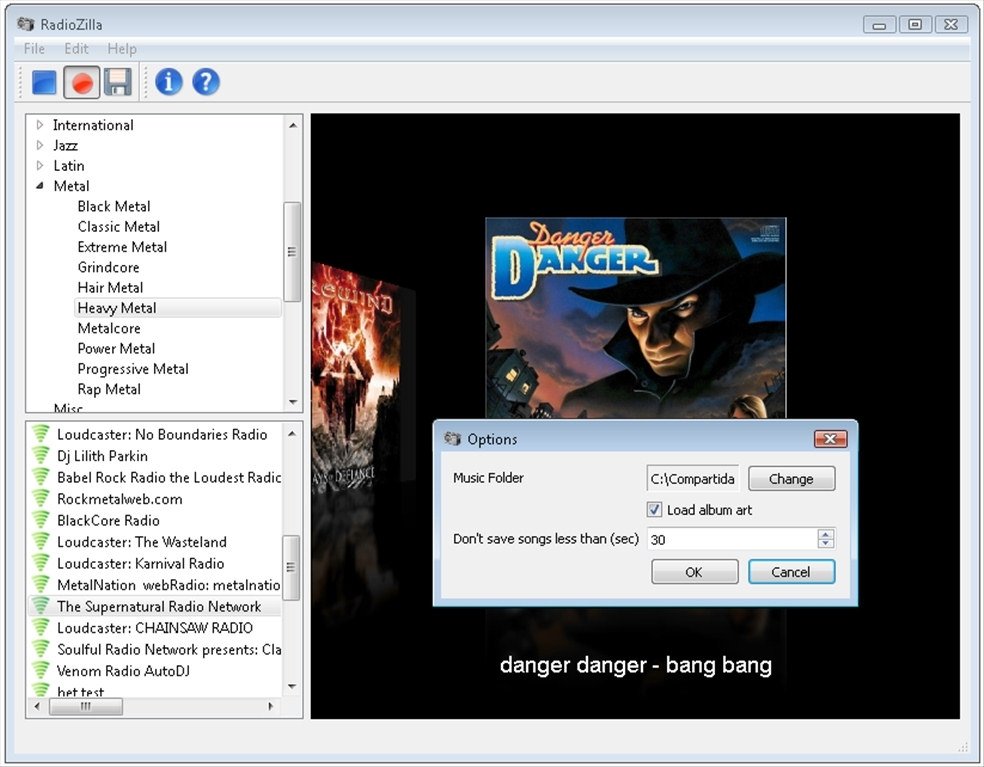Screen dimensions: 984x767
Task: Decrease the minimum song seconds value
Action: (826, 543)
